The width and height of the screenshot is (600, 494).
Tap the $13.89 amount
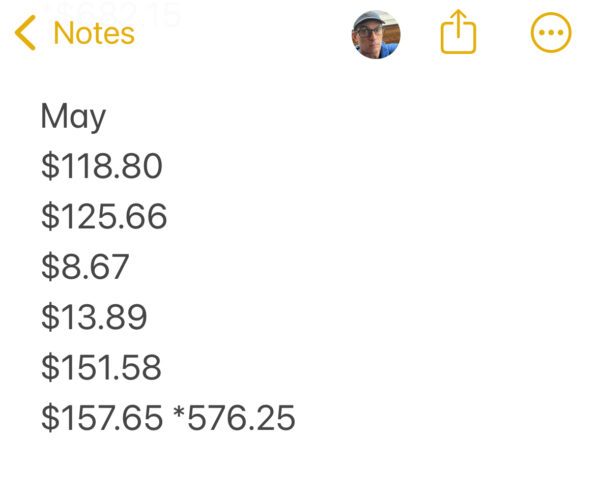point(94,316)
